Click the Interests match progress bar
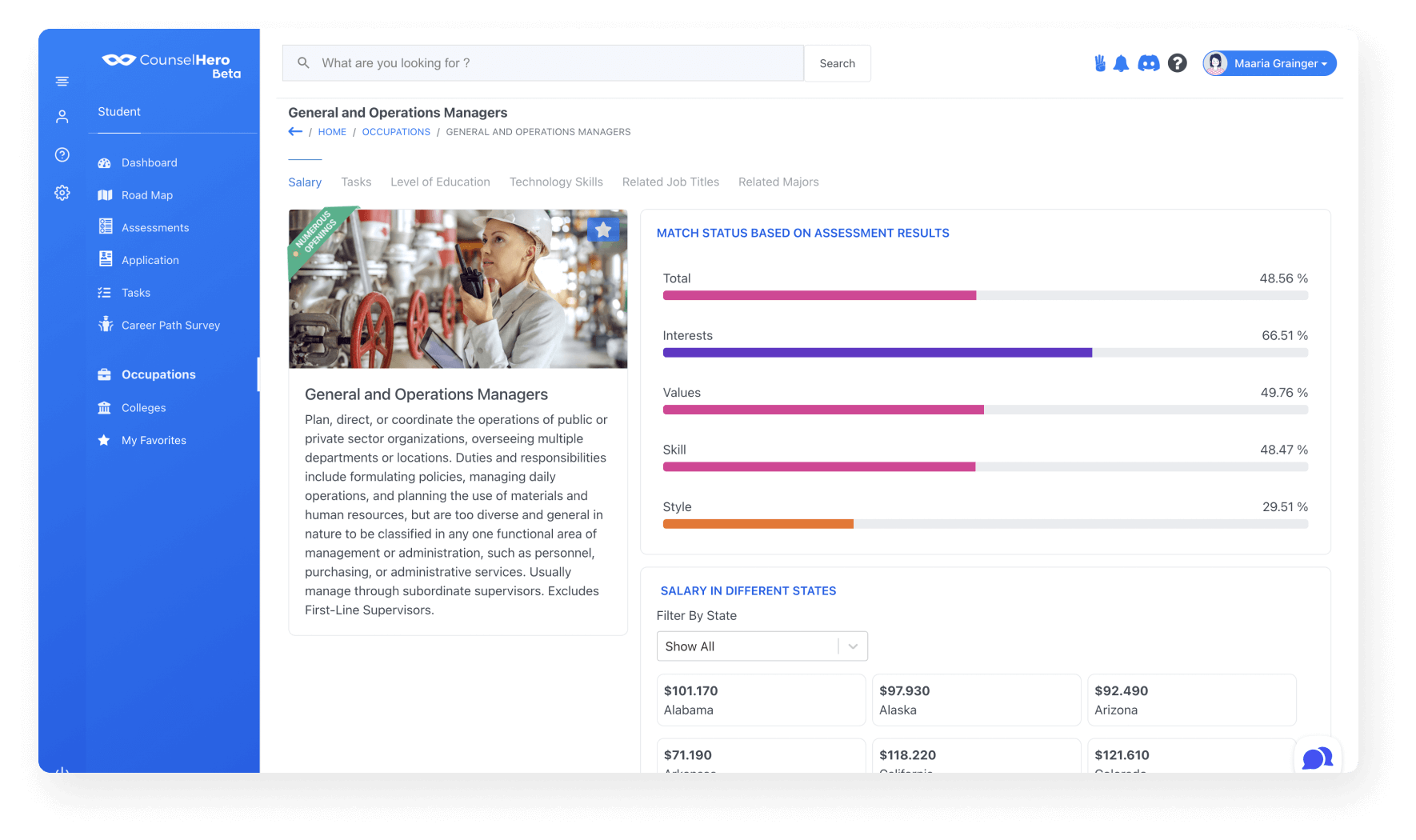Viewport: 1416px width, 840px height. point(985,353)
